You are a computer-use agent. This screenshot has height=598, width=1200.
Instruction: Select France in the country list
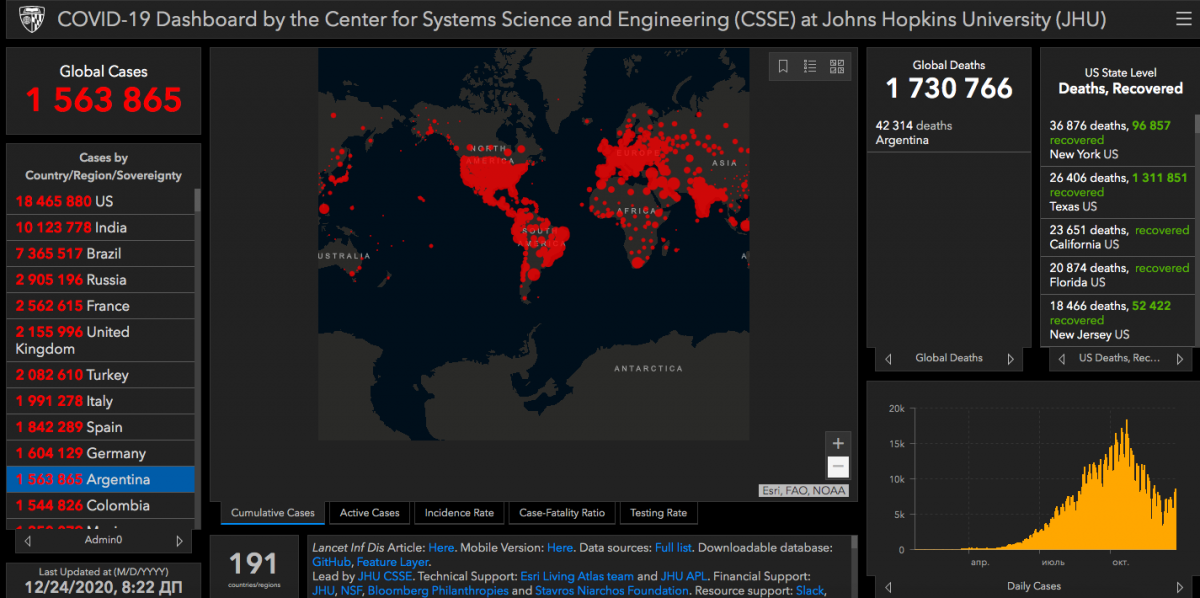tap(103, 305)
